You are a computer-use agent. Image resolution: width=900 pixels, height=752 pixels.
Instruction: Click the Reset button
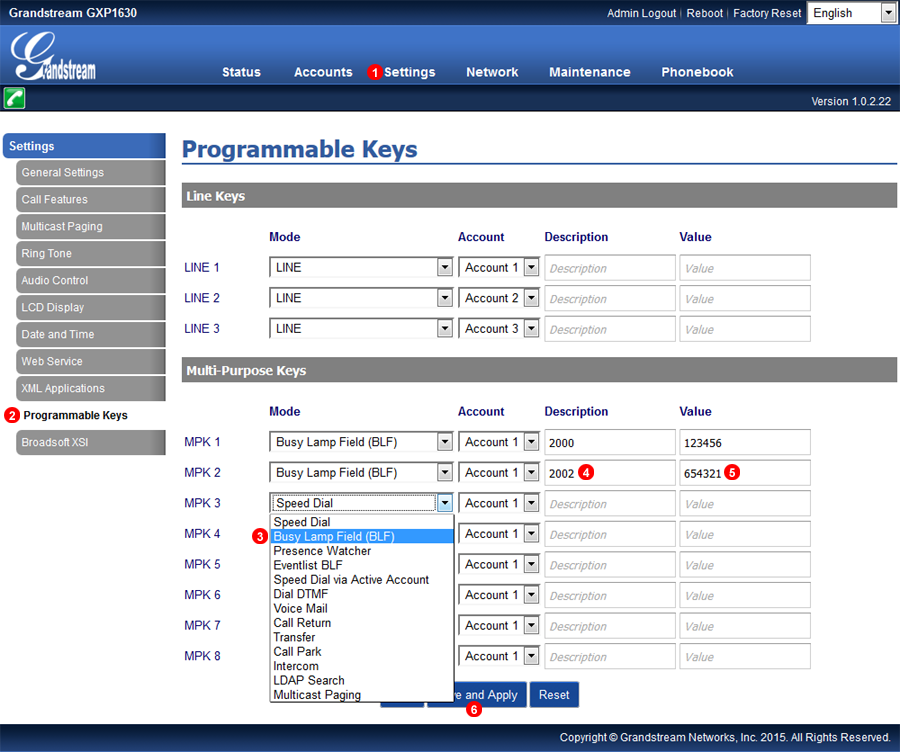point(554,695)
